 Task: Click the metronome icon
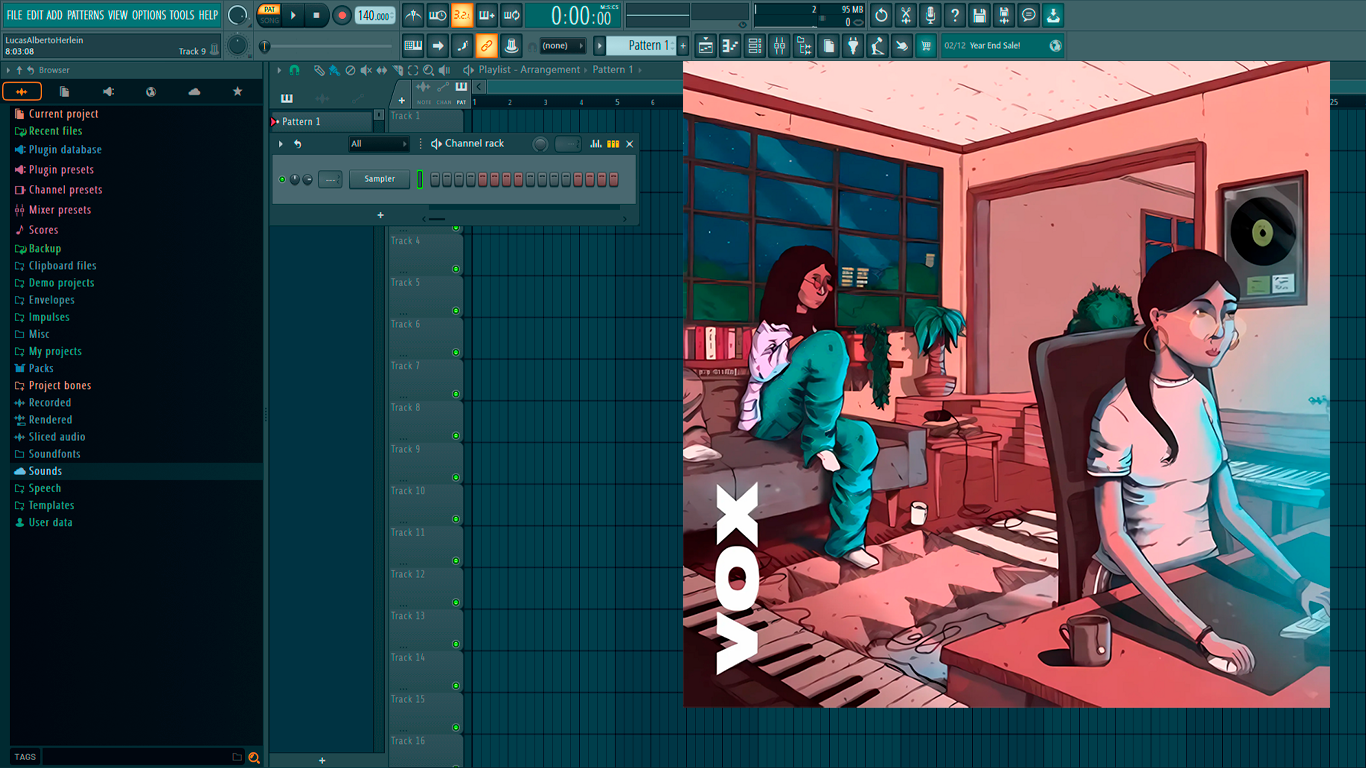413,16
